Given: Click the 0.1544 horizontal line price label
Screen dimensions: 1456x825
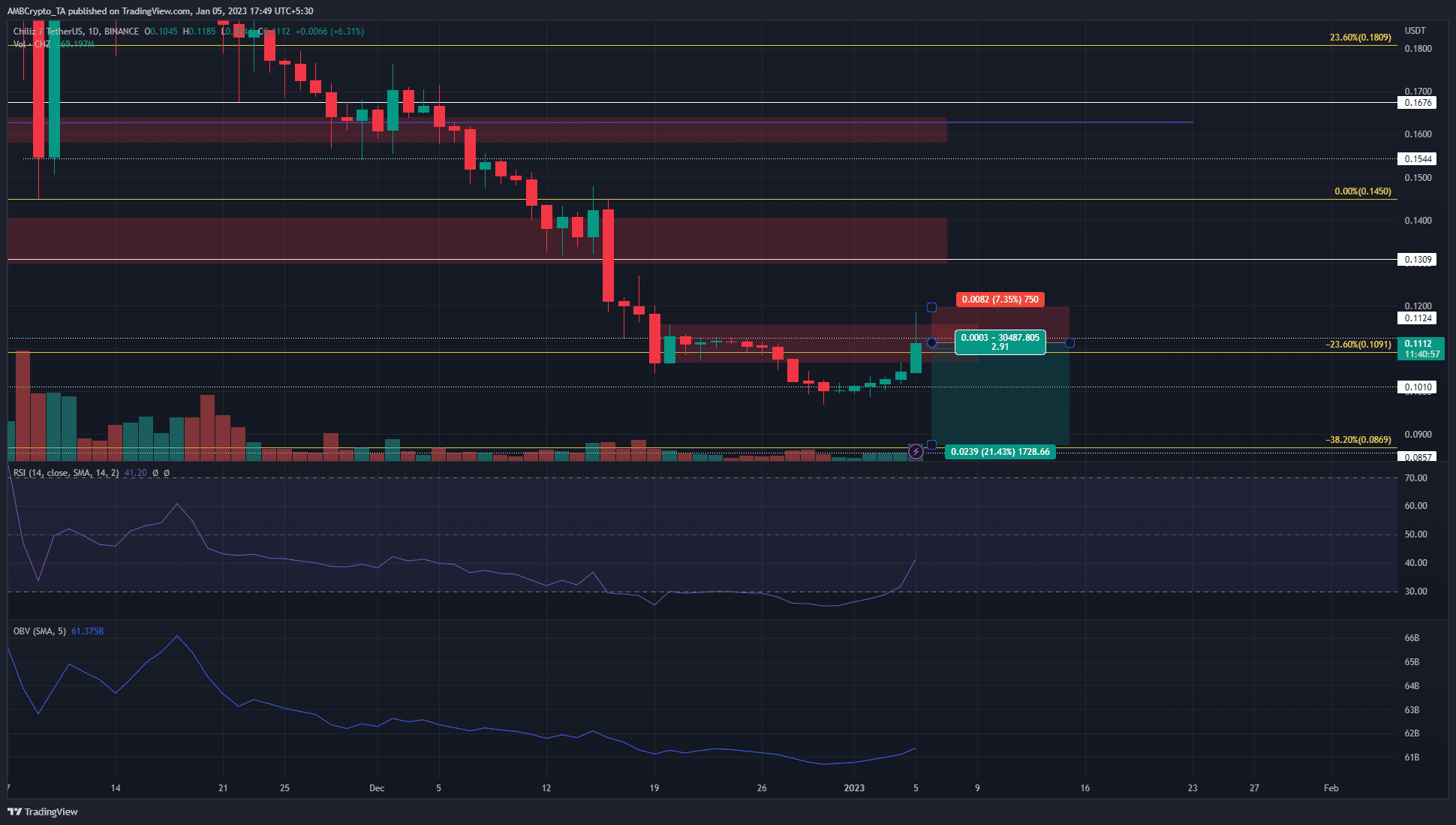Looking at the screenshot, I should 1418,159.
